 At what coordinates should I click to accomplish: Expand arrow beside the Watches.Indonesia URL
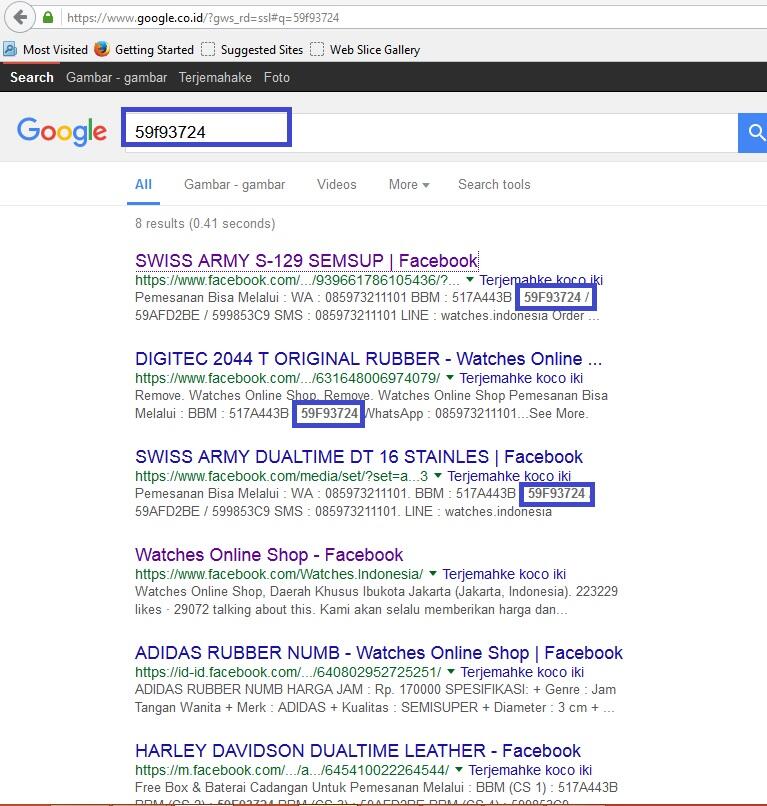433,573
